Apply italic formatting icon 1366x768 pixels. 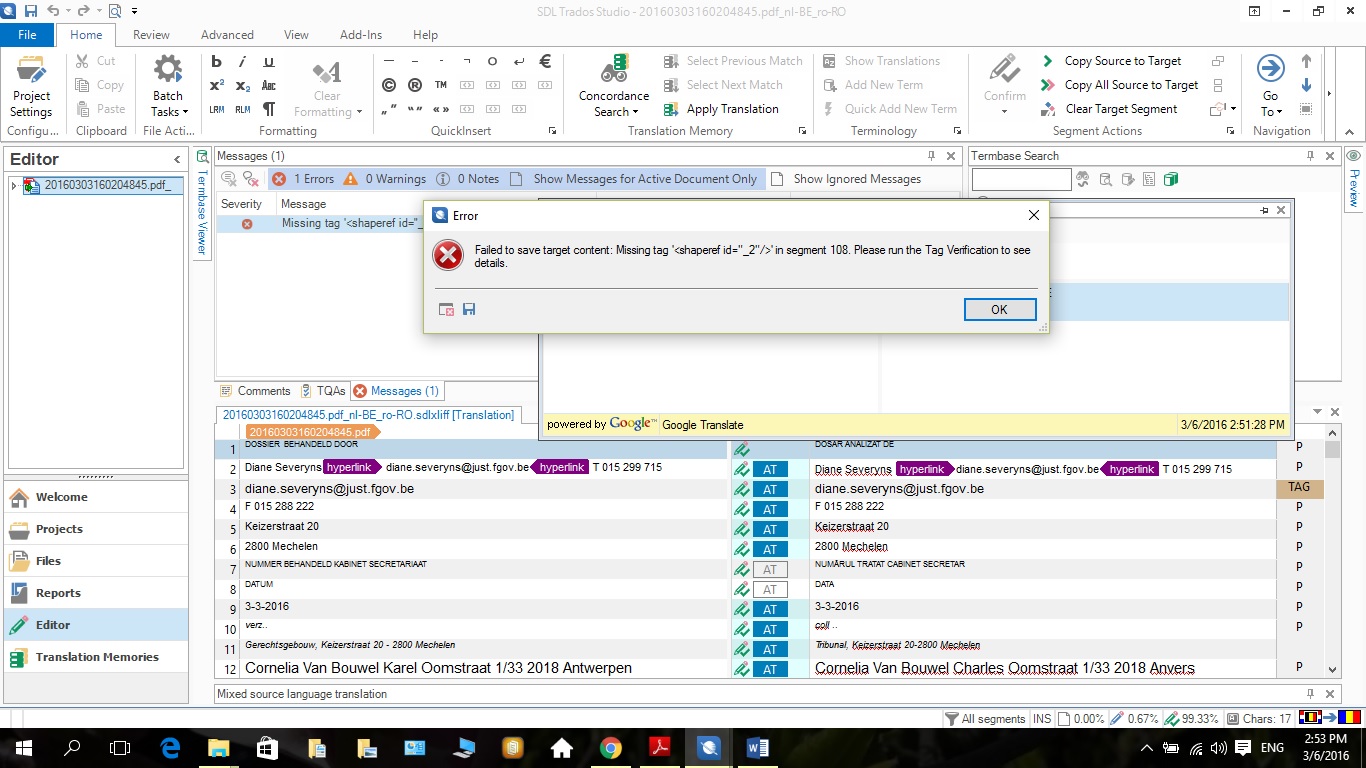(243, 61)
